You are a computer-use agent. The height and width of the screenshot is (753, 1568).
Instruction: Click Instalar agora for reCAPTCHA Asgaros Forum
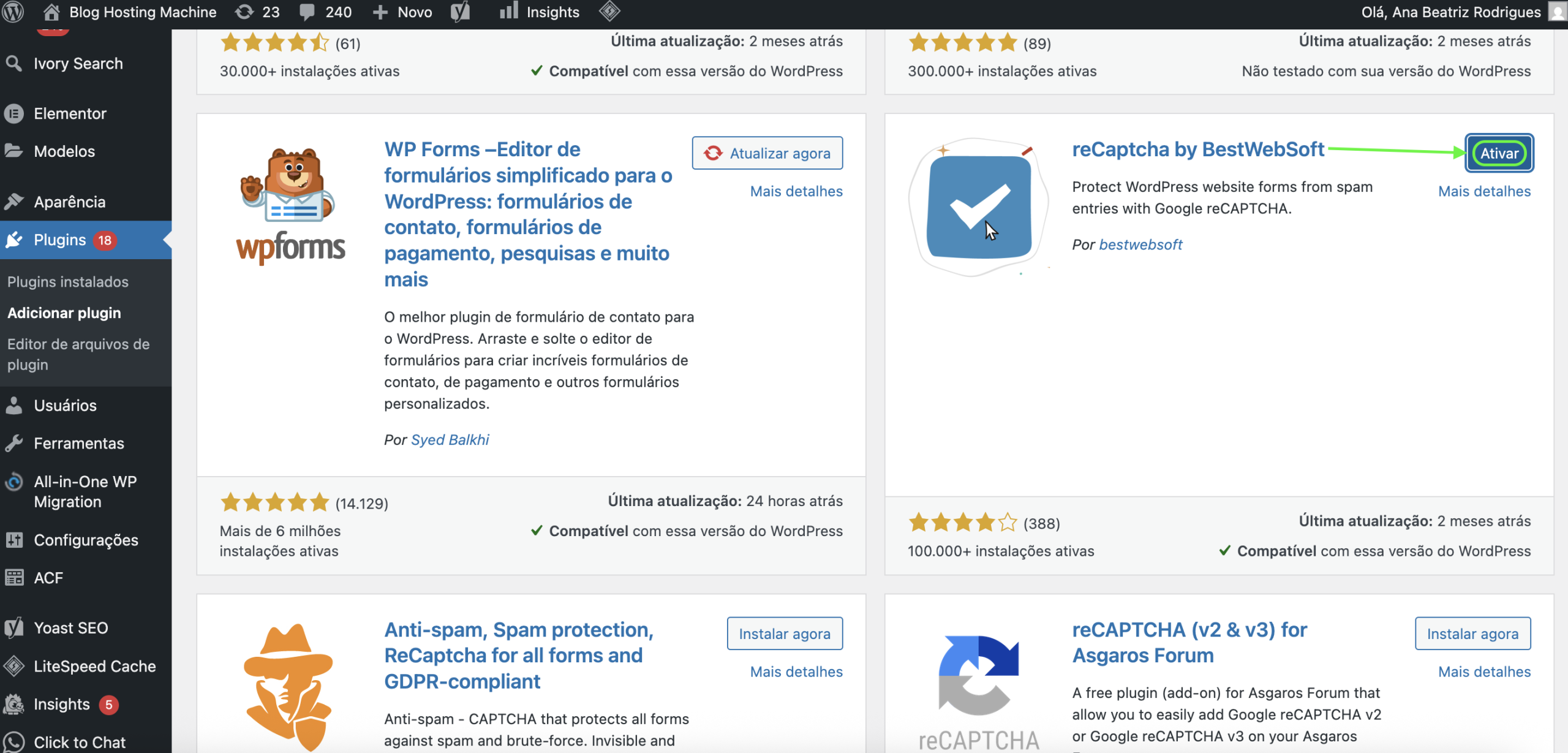pos(1472,634)
